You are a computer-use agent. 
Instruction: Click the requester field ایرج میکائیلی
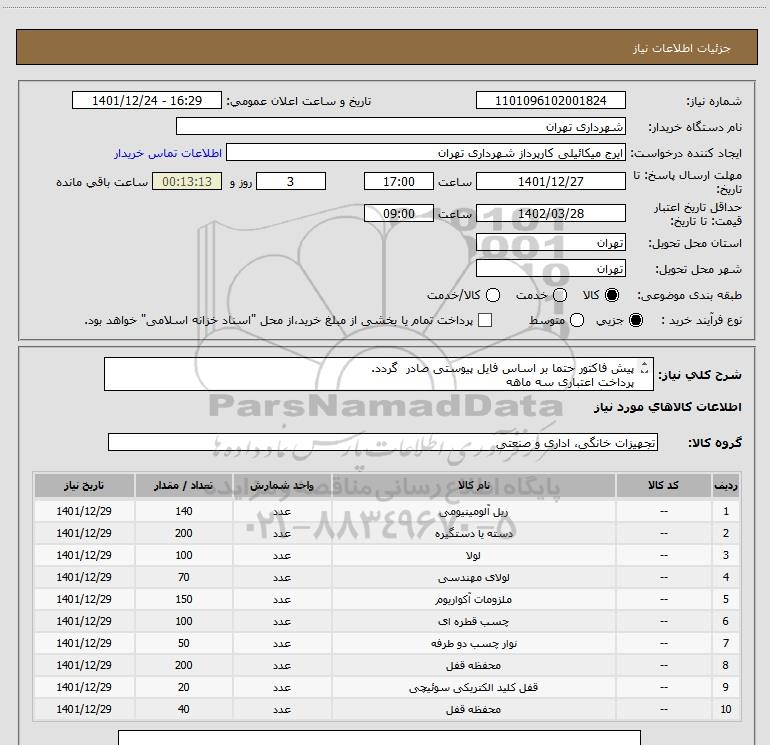[425, 153]
